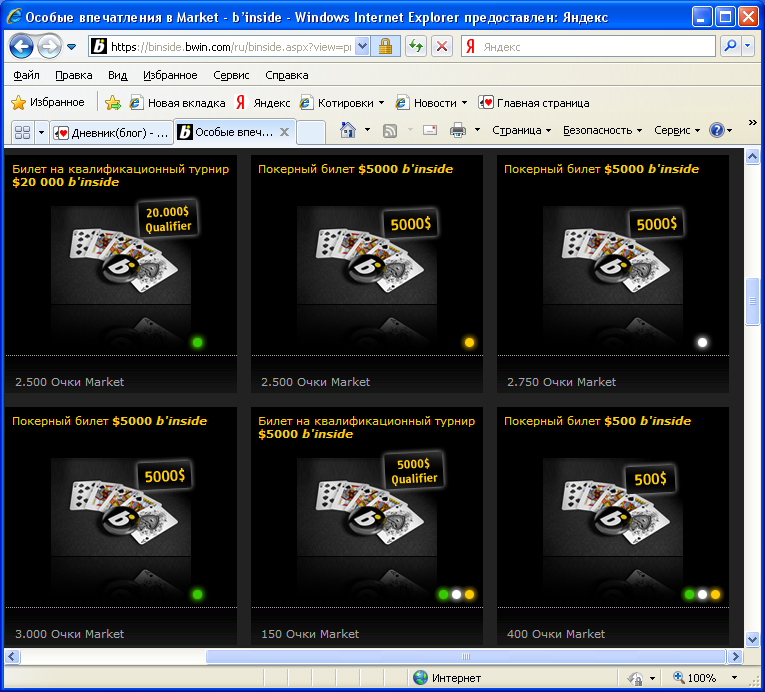The width and height of the screenshot is (765, 692).
Task: Click the Избранное star favorites button
Action: [x=48, y=102]
